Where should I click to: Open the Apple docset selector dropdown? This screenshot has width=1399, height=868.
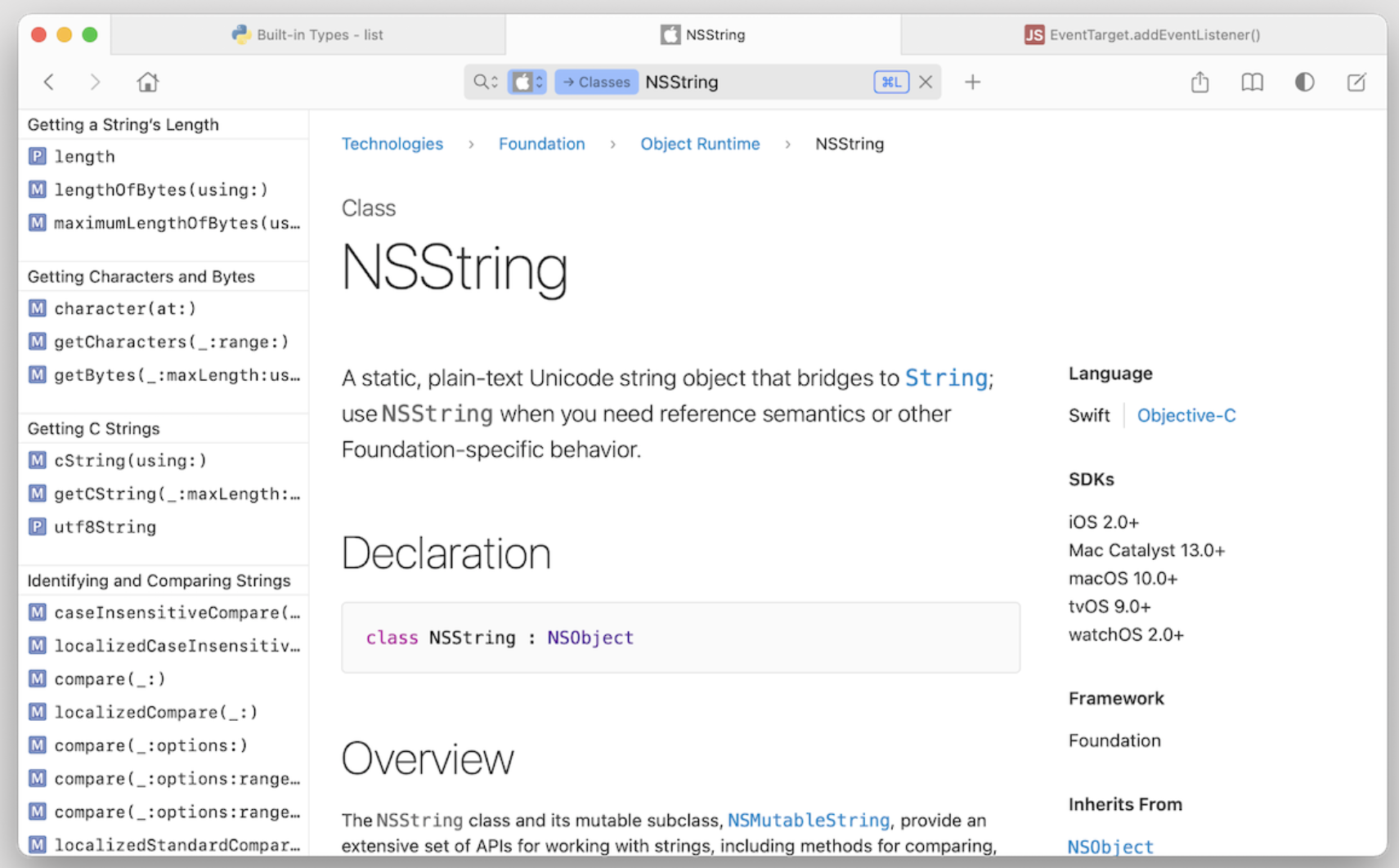point(527,82)
